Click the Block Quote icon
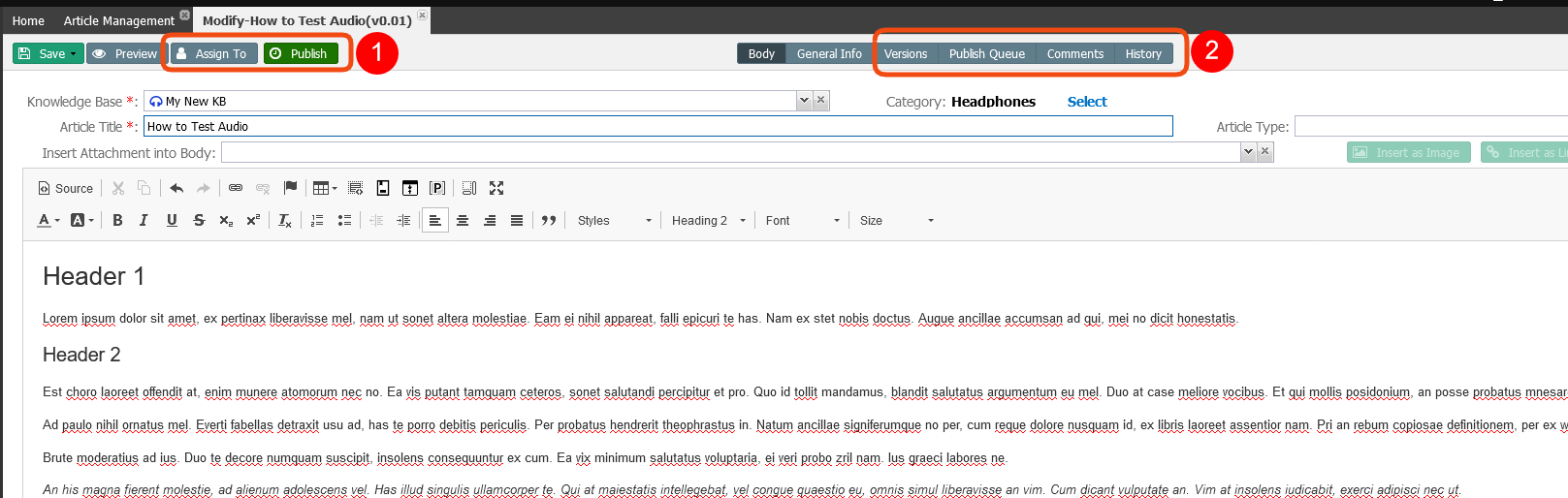 click(549, 220)
